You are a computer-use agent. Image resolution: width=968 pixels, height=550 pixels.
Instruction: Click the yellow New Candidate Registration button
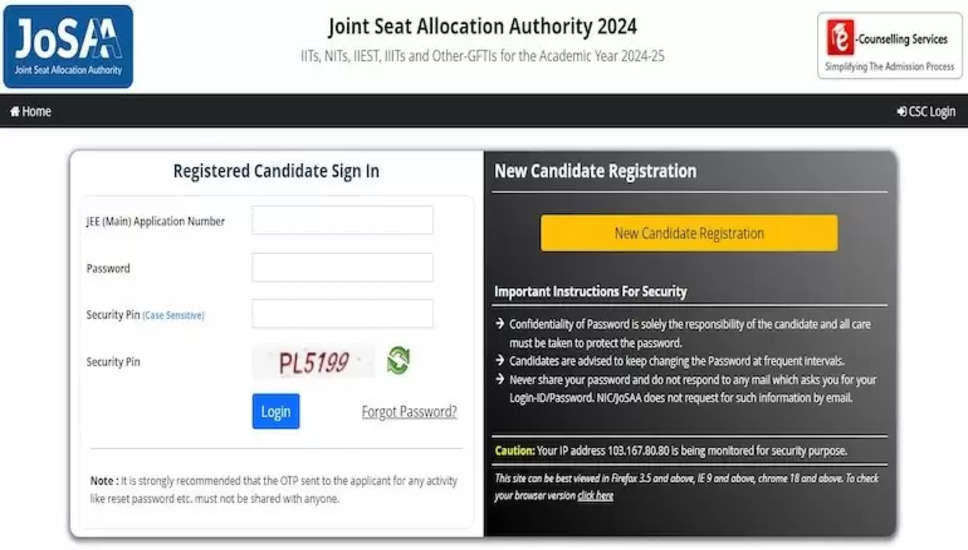point(689,233)
